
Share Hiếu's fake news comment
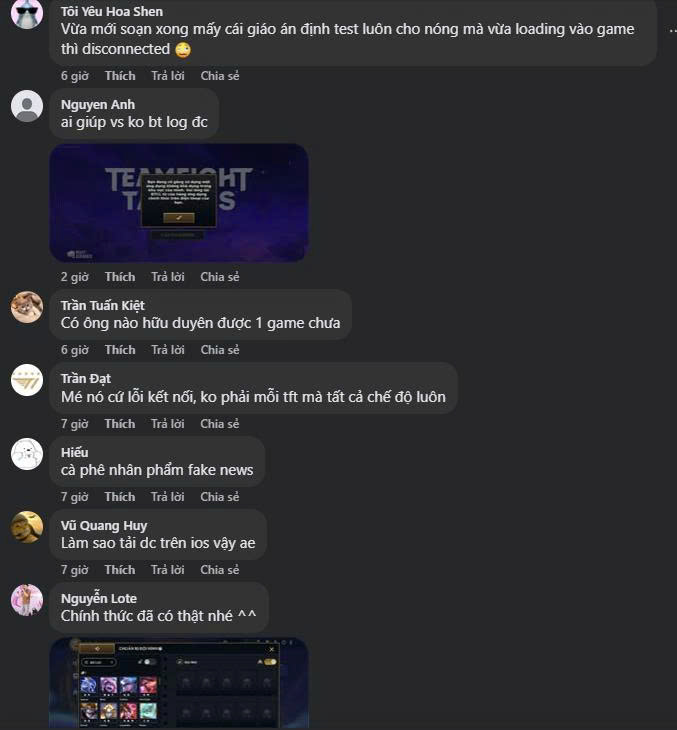pos(220,497)
